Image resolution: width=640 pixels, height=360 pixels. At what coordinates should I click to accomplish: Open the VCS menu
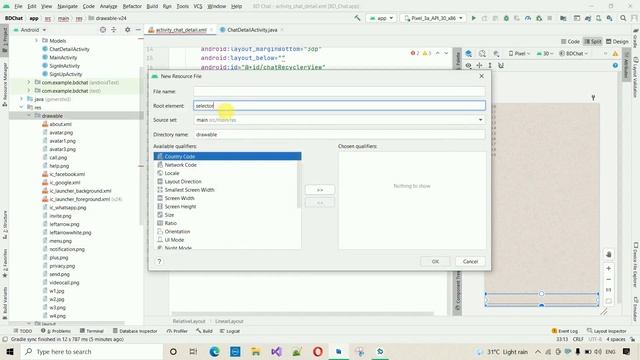pos(198,7)
